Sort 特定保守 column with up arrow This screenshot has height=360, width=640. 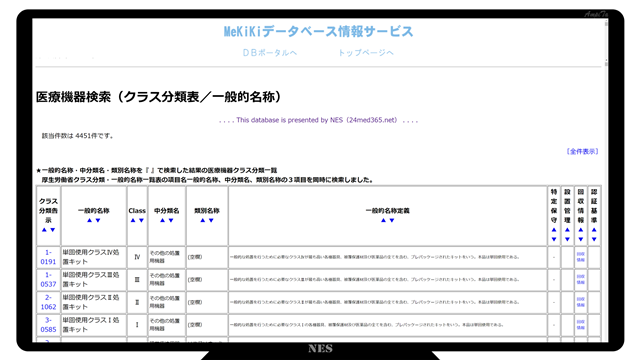pyautogui.click(x=554, y=230)
